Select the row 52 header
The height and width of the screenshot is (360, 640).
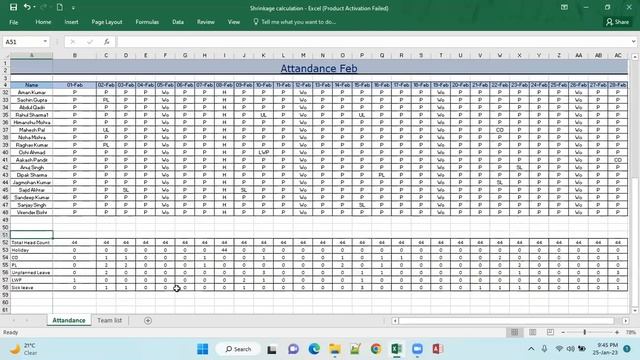coord(5,242)
